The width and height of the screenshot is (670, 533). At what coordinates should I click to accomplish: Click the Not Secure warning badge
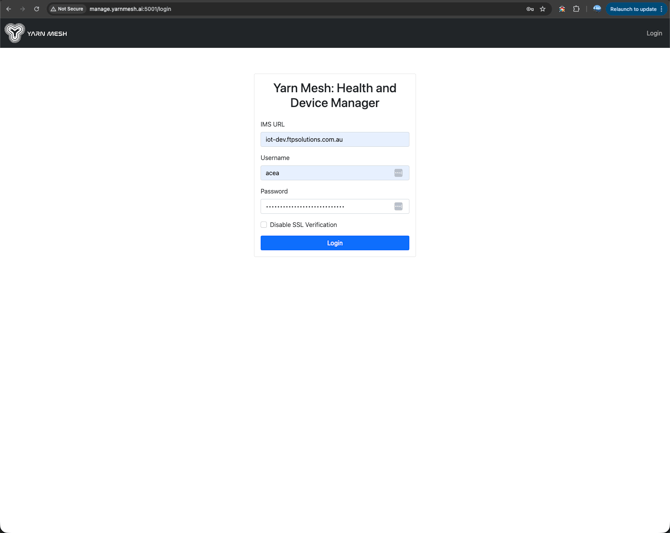(x=67, y=9)
